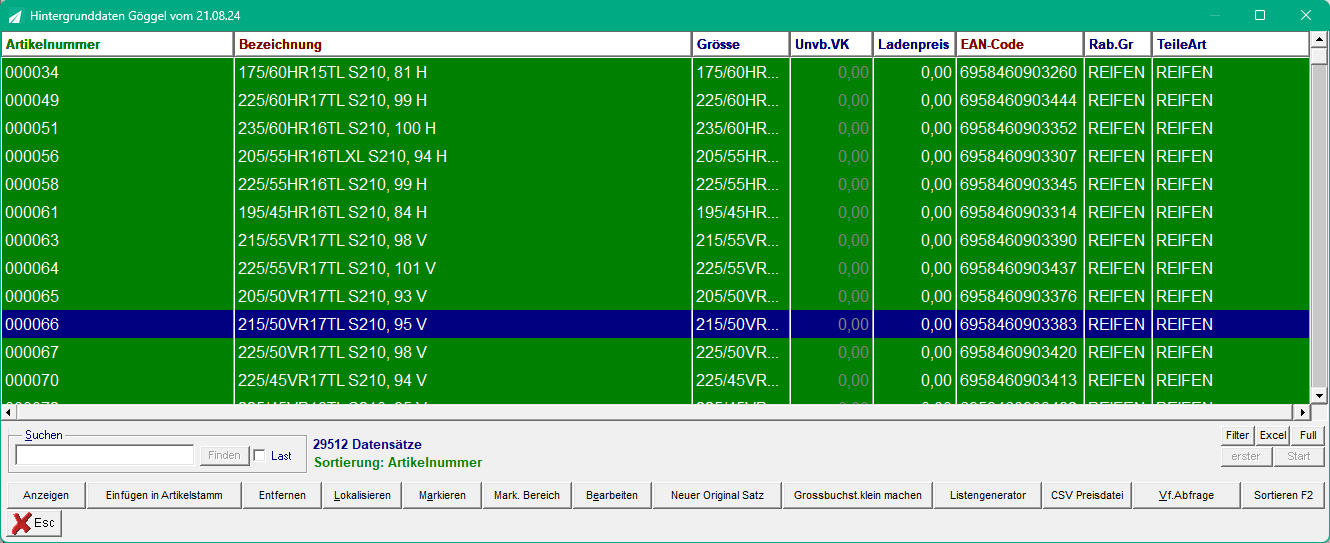Toggle the Last checkbox

point(260,455)
